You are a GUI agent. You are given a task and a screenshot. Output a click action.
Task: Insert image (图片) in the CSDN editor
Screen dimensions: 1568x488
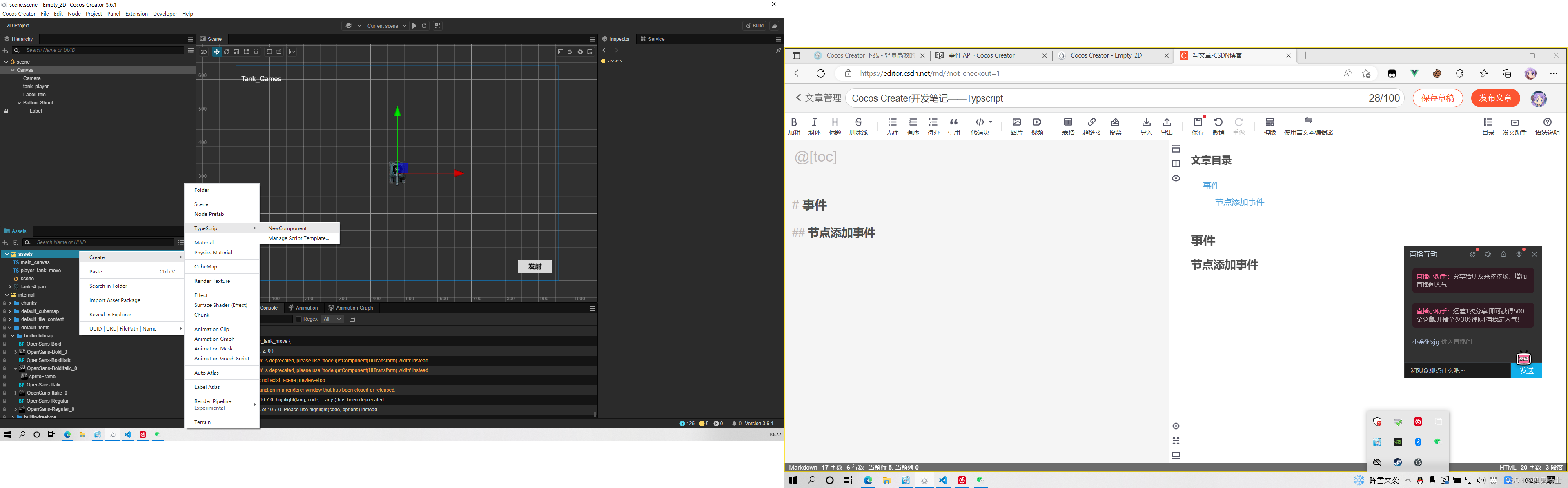[1016, 126]
